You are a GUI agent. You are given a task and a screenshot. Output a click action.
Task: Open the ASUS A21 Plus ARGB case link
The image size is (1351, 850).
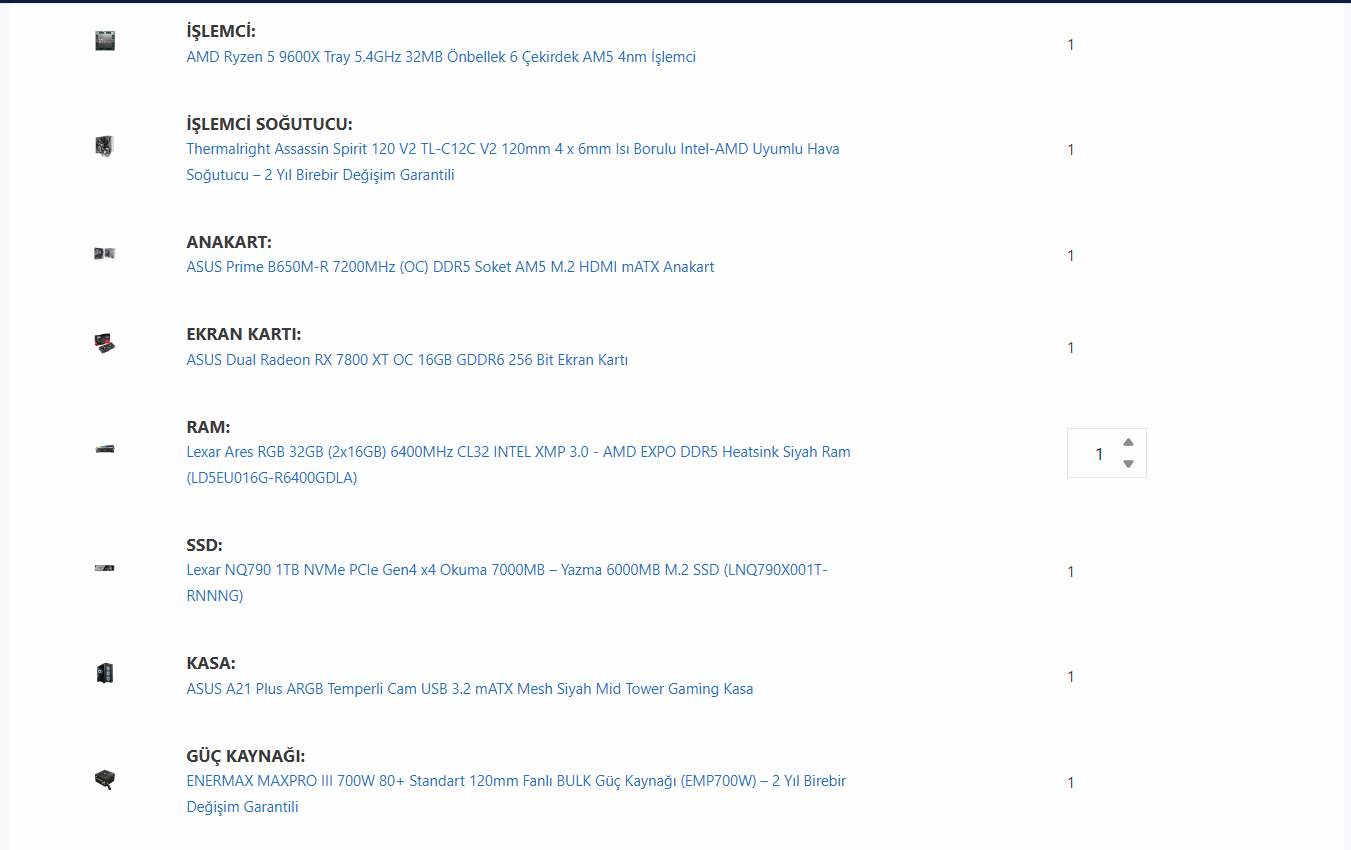[470, 689]
